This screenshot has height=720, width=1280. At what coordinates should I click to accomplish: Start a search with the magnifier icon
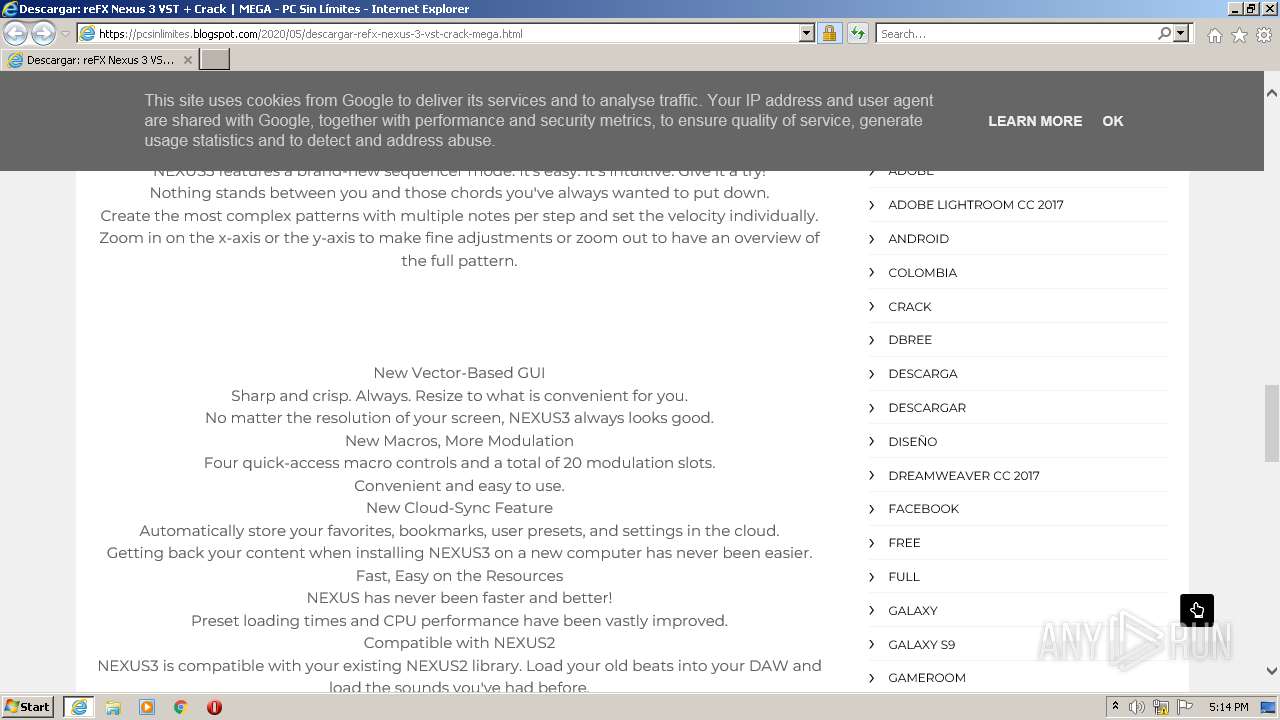tap(1164, 33)
